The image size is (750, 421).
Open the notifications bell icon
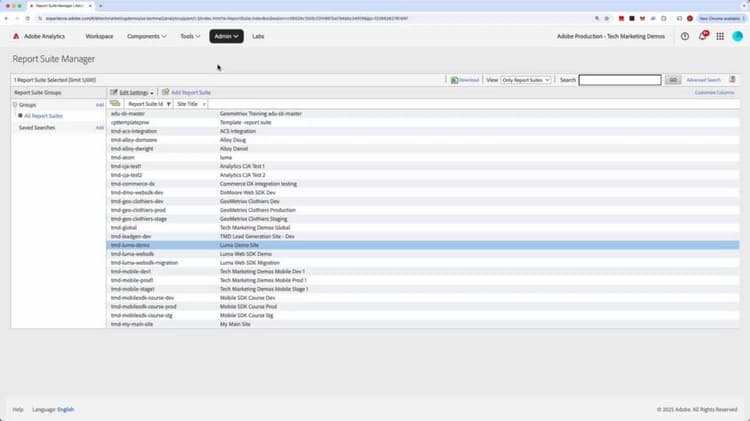703,36
